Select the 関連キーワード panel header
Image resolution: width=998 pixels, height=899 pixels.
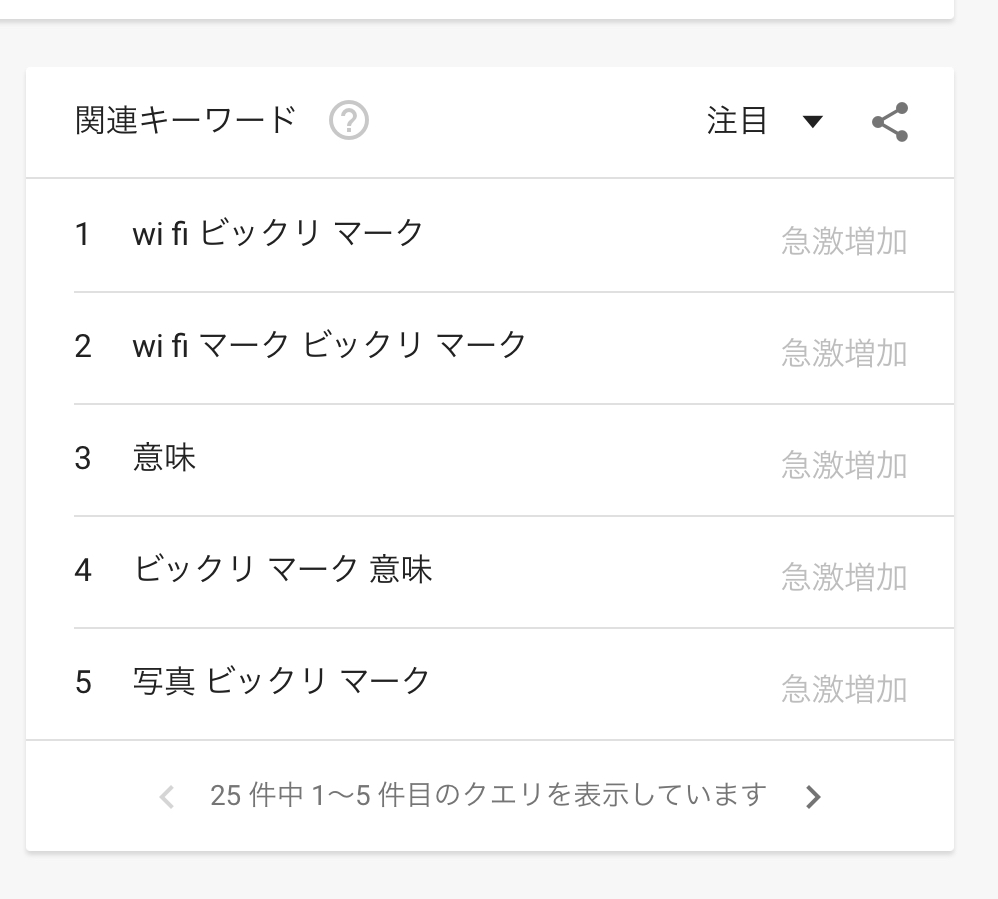(x=183, y=120)
